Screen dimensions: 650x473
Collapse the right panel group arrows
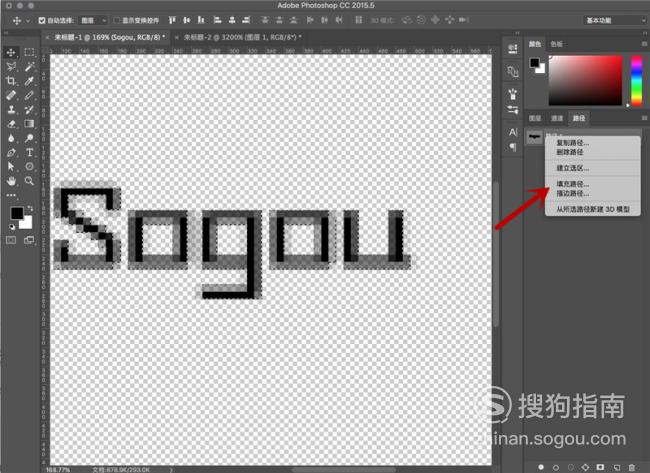tap(645, 33)
